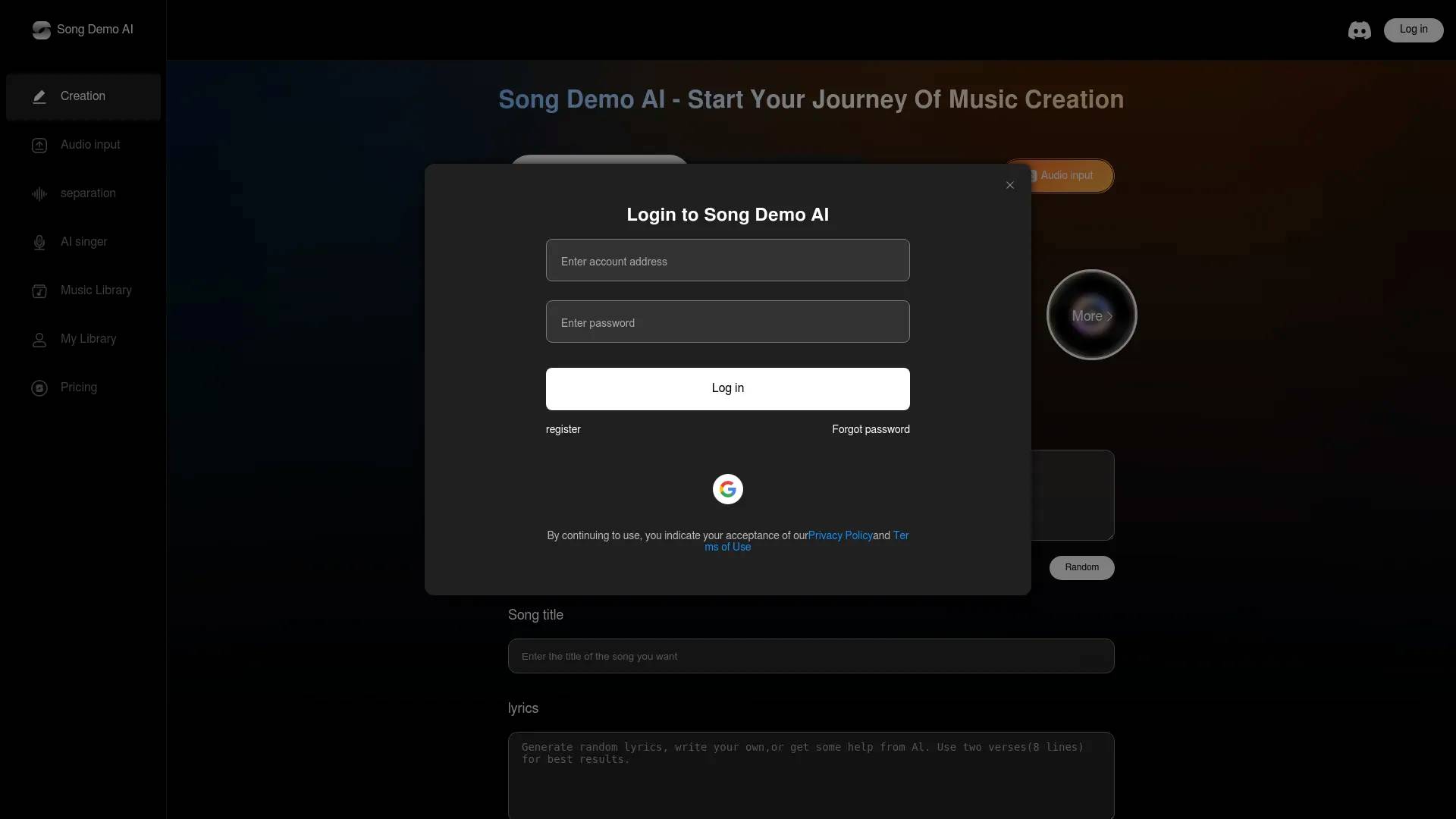Image resolution: width=1456 pixels, height=819 pixels.
Task: Click the AI singer microphone icon in sidebar
Action: tap(39, 241)
